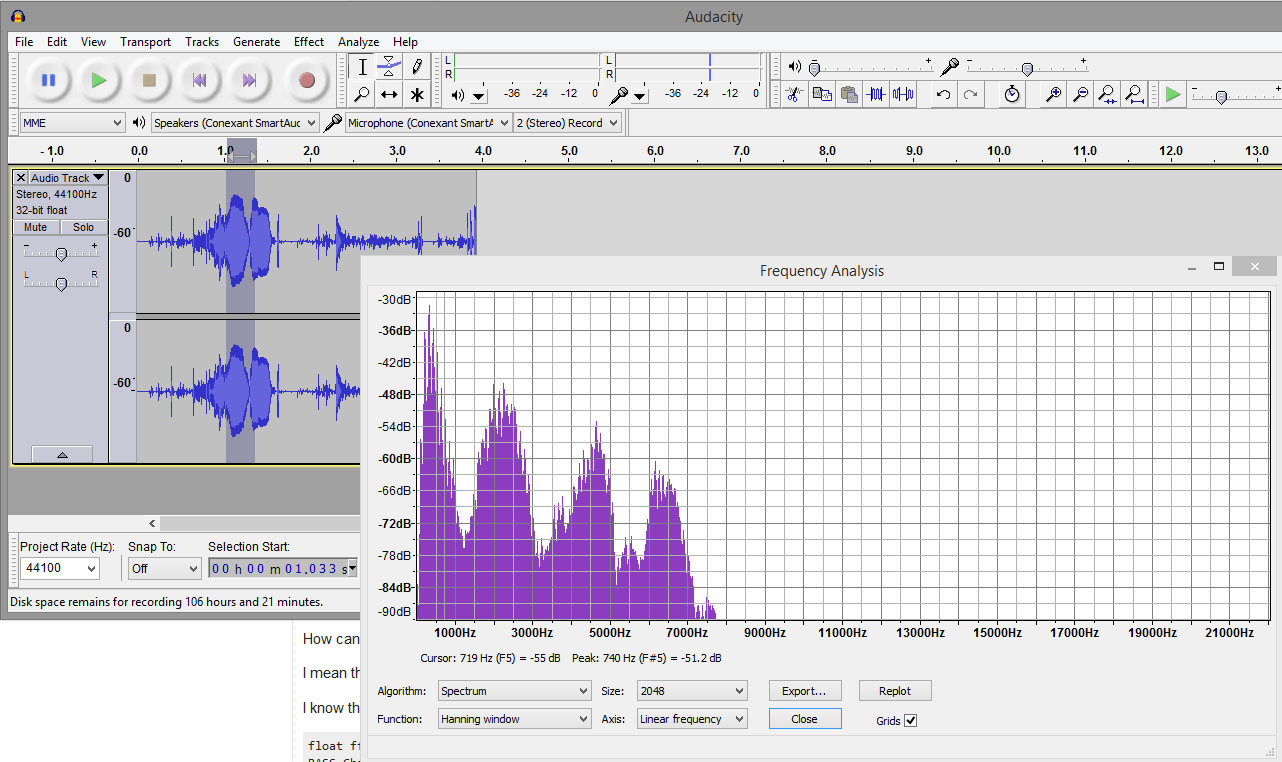Viewport: 1282px width, 762px height.
Task: Click the Undo arrow icon
Action: 943,94
